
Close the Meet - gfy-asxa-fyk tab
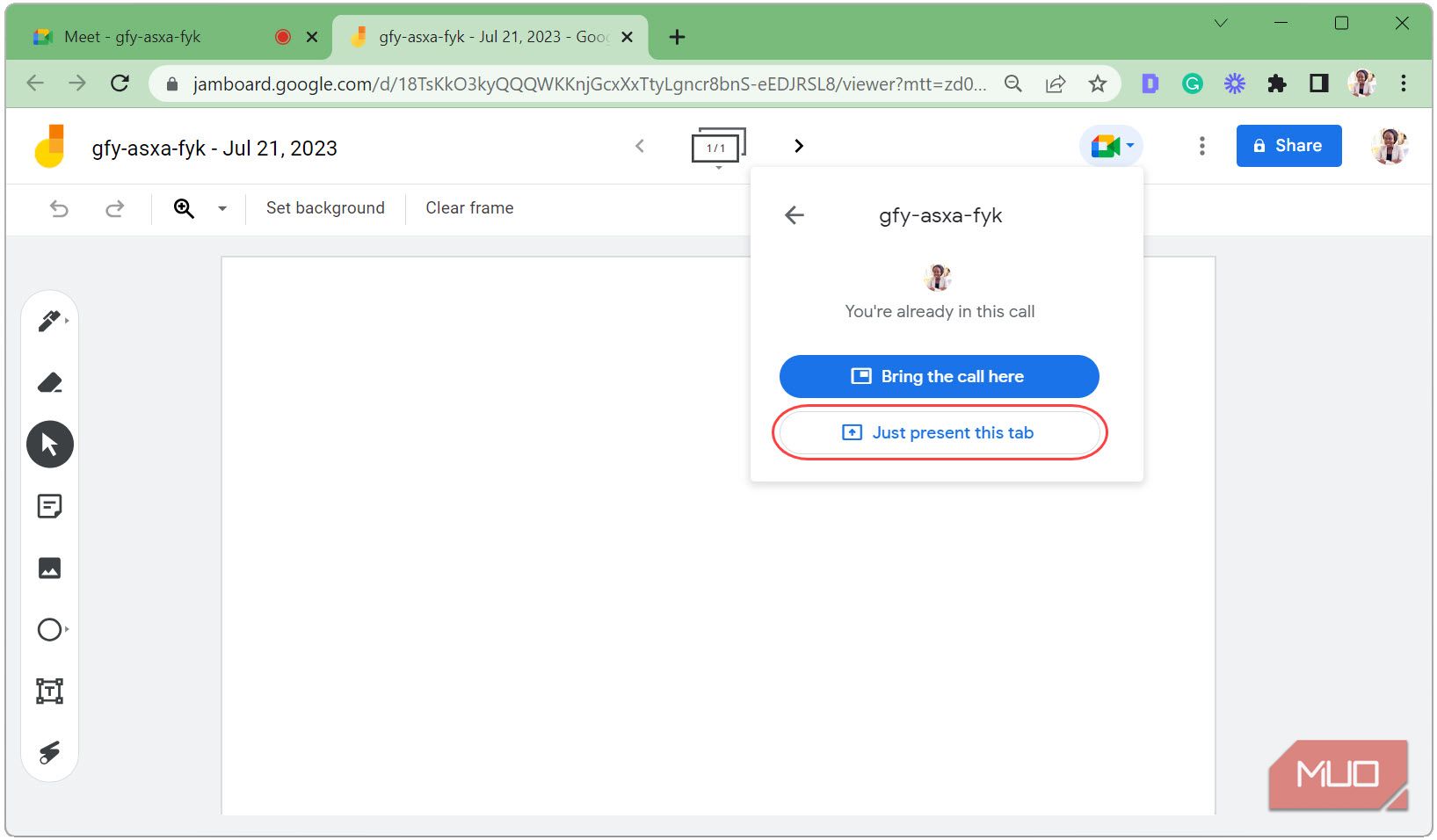click(x=312, y=37)
